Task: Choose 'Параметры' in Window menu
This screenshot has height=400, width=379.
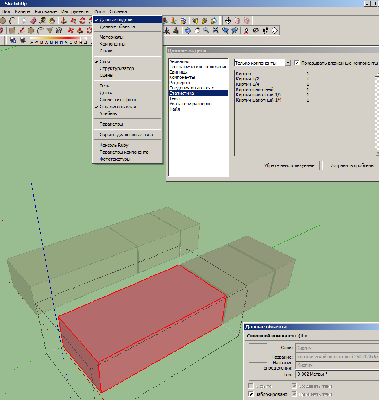Action: pyautogui.click(x=127, y=124)
